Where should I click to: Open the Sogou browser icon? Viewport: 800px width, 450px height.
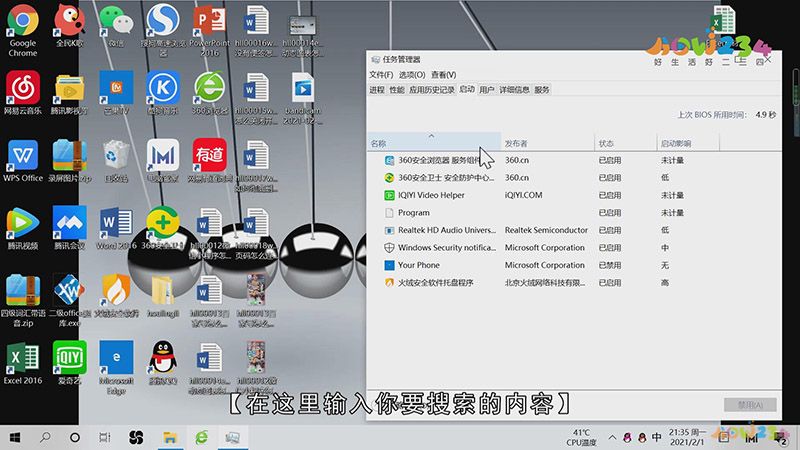(163, 30)
